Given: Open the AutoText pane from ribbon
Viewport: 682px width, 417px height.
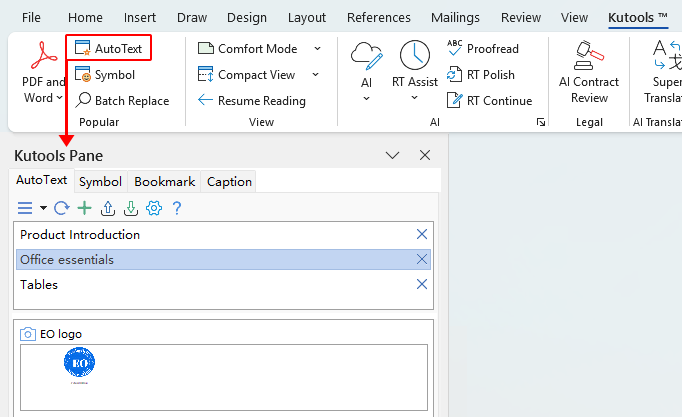Looking at the screenshot, I should click(x=108, y=48).
